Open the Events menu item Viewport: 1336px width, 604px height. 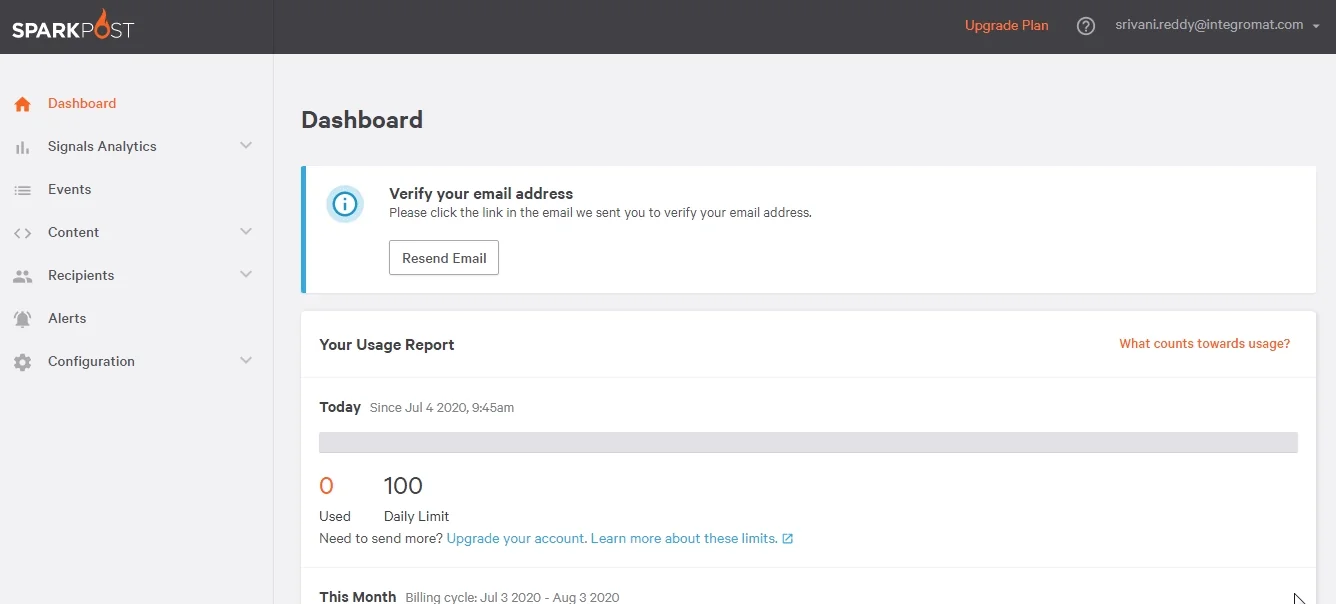(69, 189)
